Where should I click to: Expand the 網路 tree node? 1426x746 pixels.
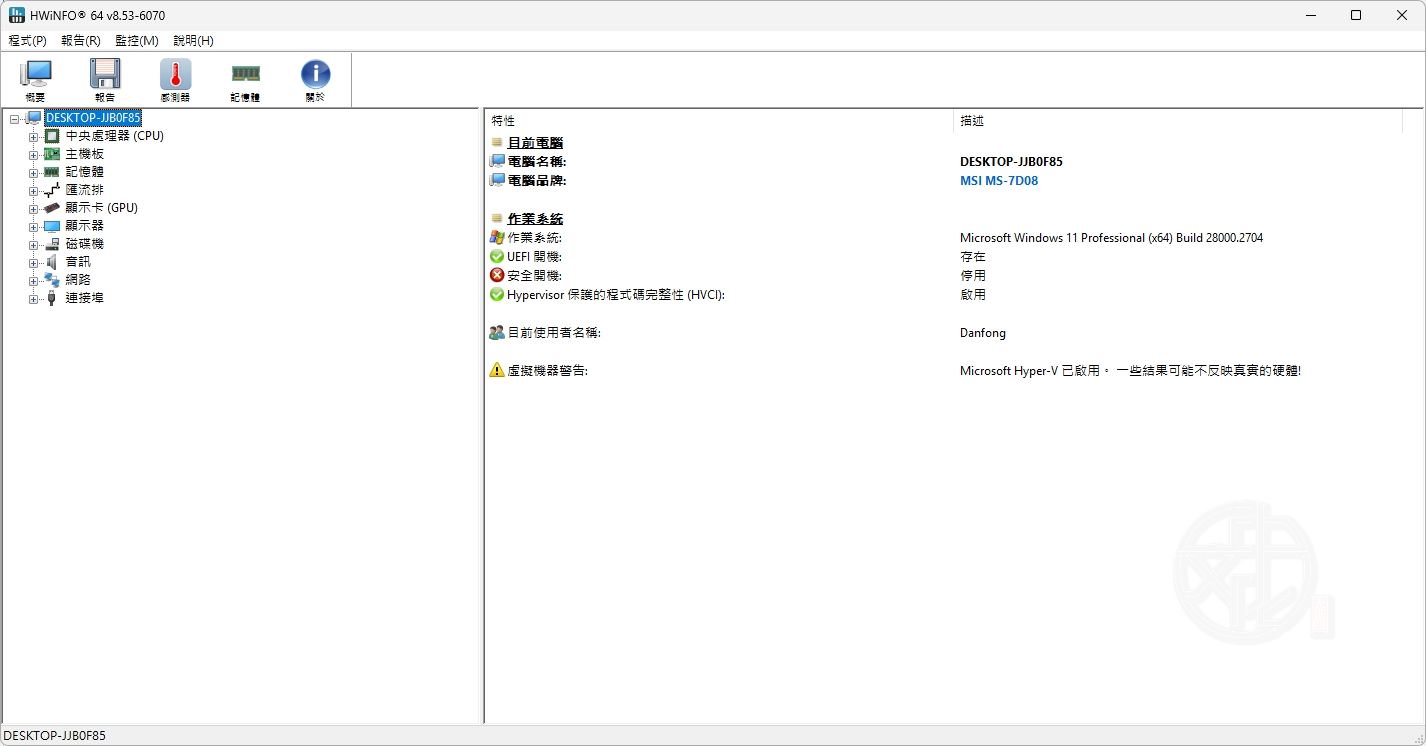point(33,281)
